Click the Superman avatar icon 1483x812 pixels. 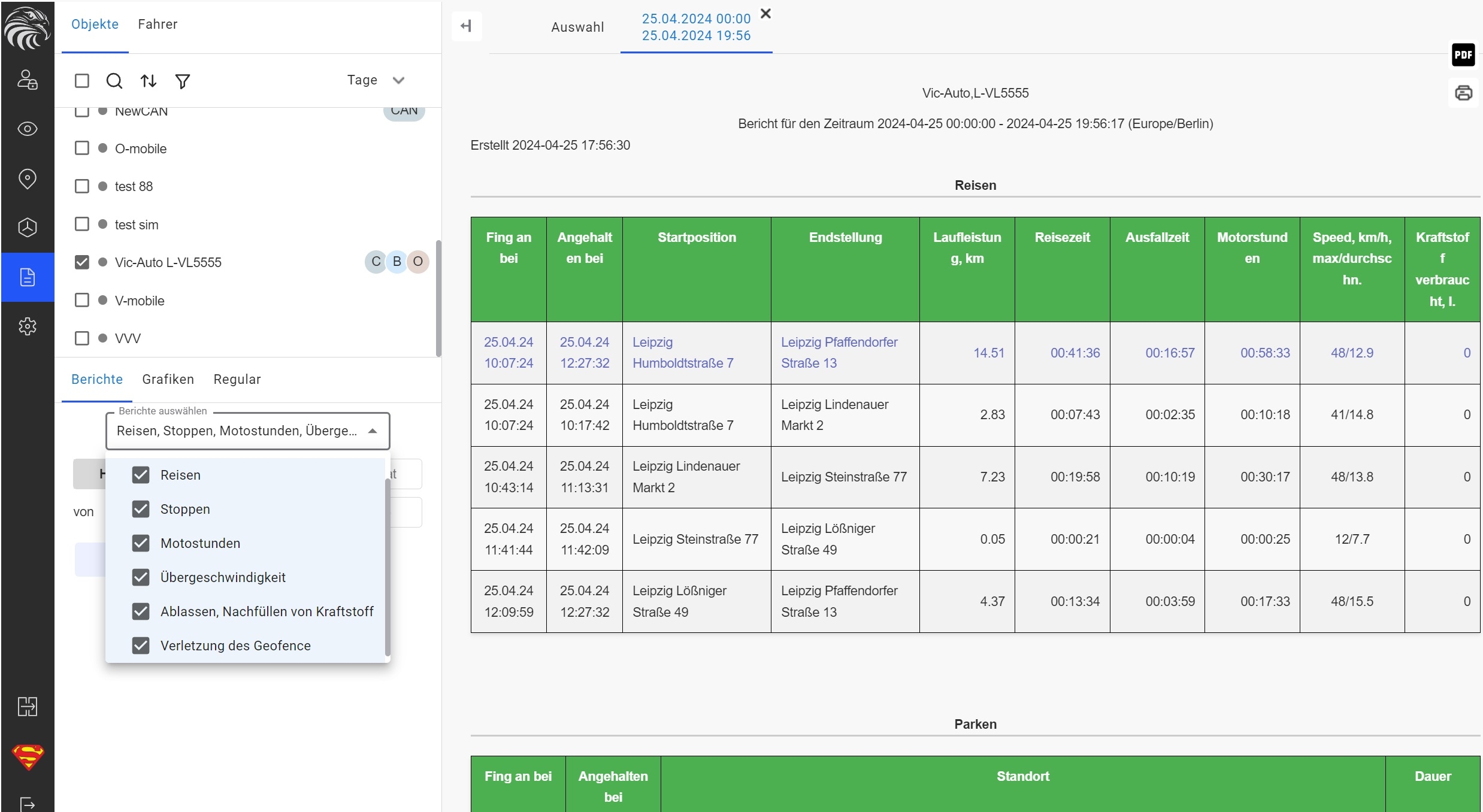pyautogui.click(x=28, y=757)
